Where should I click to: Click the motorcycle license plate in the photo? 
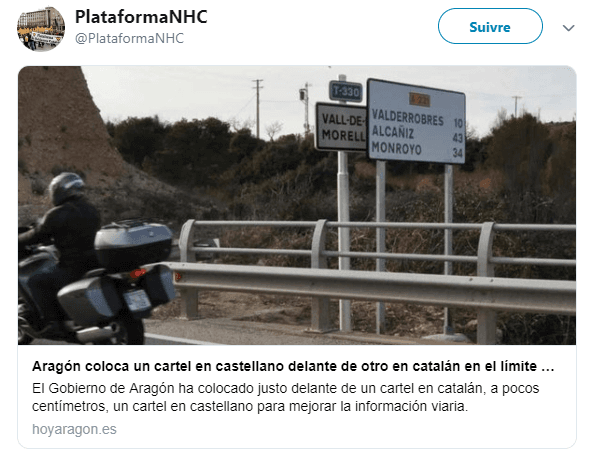[137, 300]
